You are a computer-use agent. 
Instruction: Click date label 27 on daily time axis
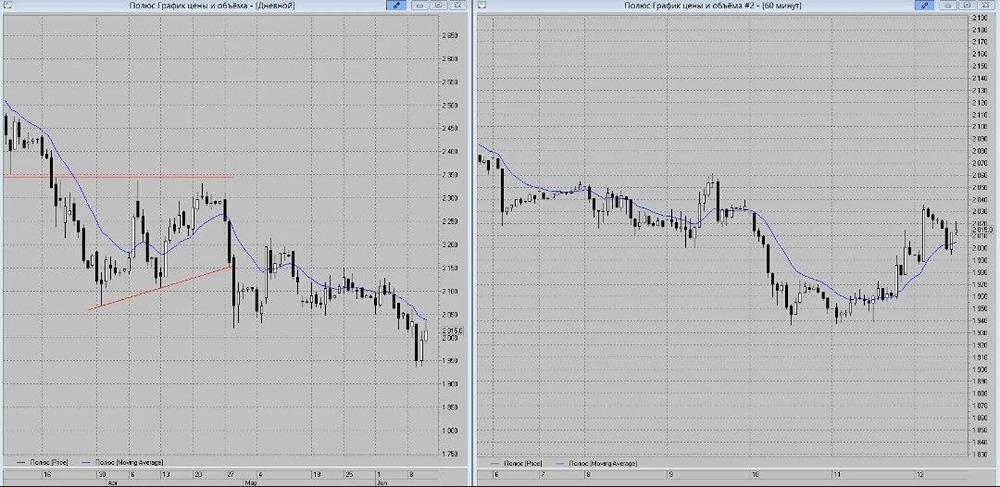230,475
